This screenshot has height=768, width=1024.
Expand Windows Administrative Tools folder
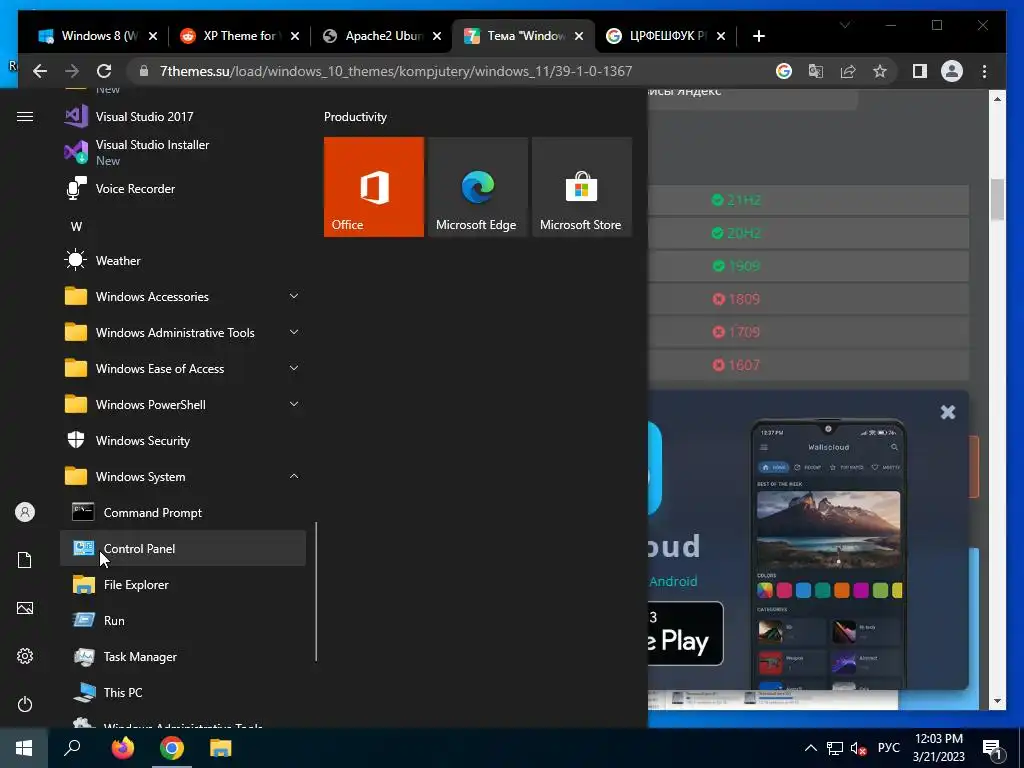pos(183,332)
